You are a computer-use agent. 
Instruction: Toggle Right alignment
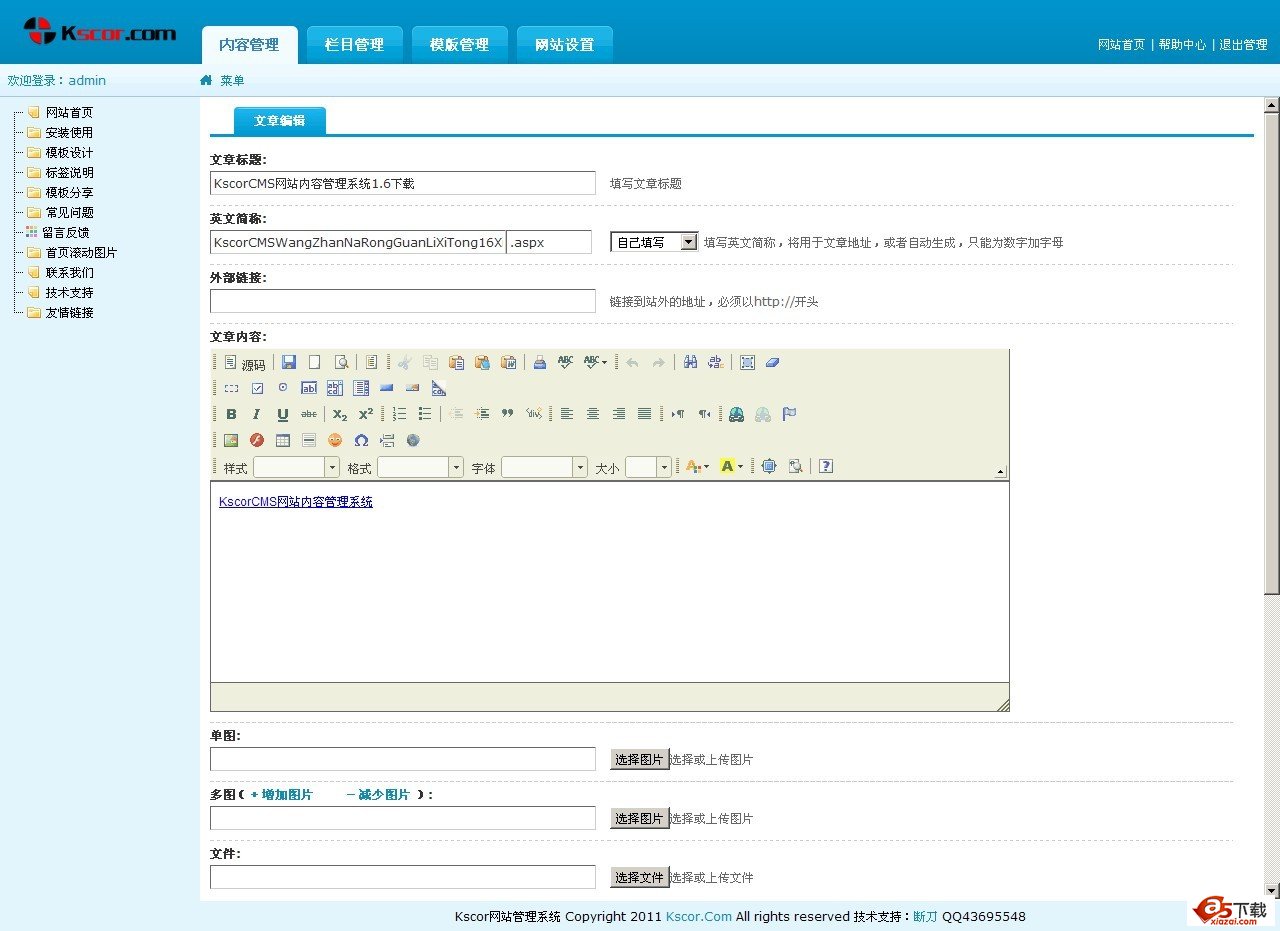point(619,414)
